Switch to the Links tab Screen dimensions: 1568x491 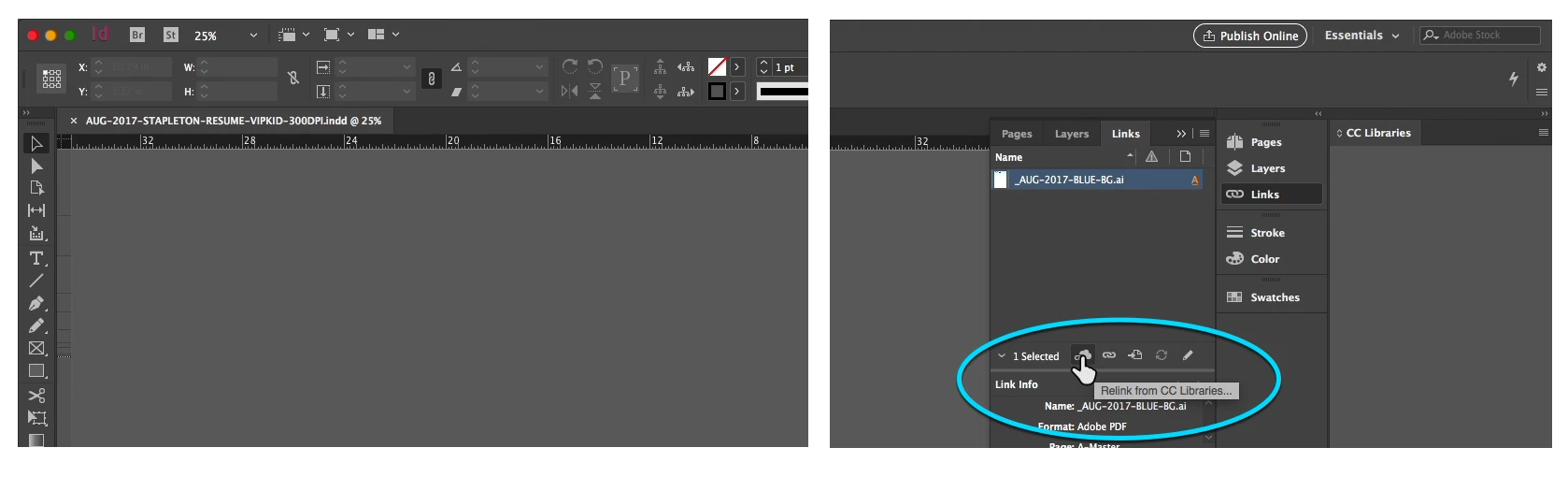1126,134
